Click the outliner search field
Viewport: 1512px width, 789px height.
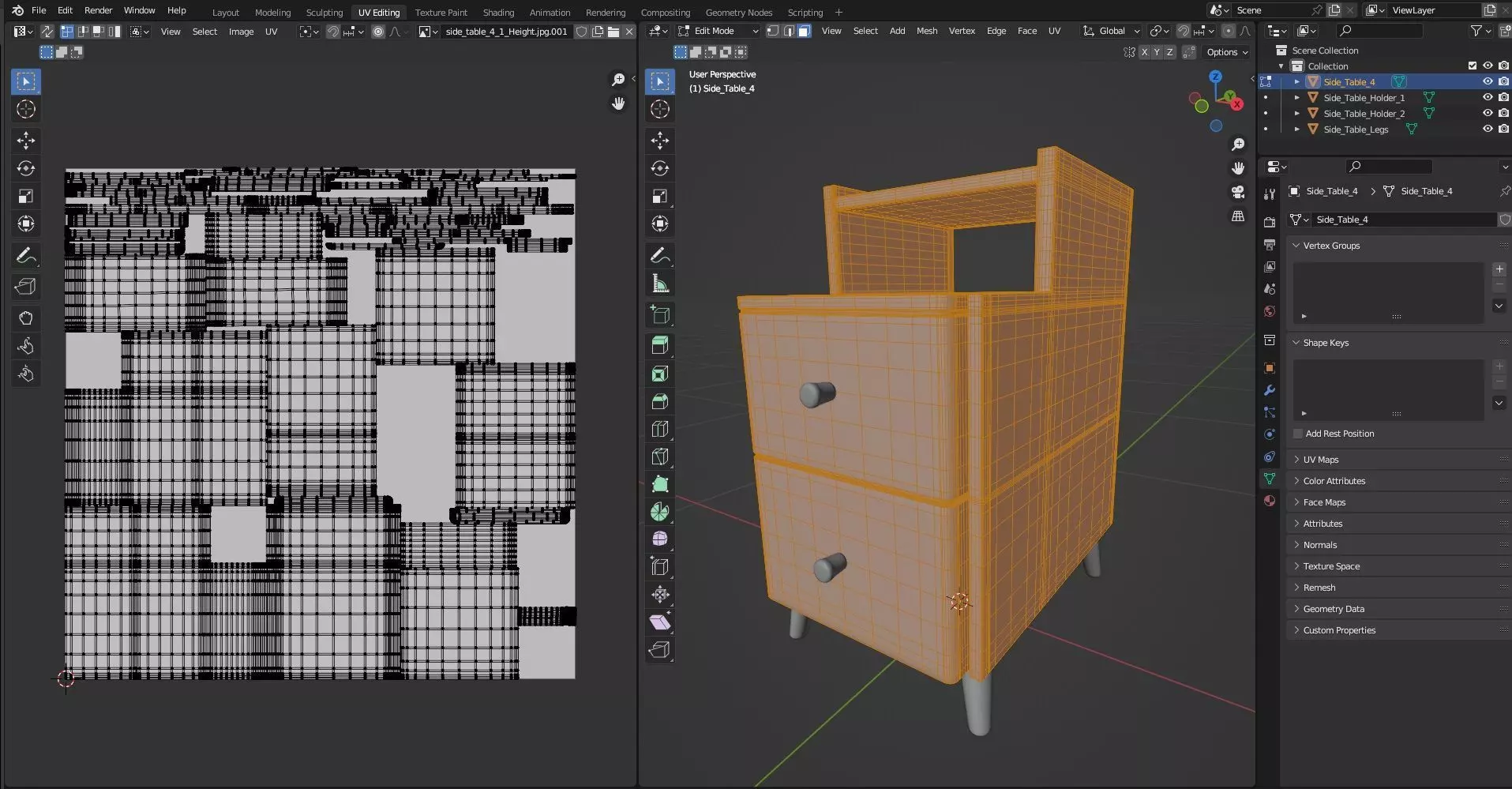tap(1379, 31)
